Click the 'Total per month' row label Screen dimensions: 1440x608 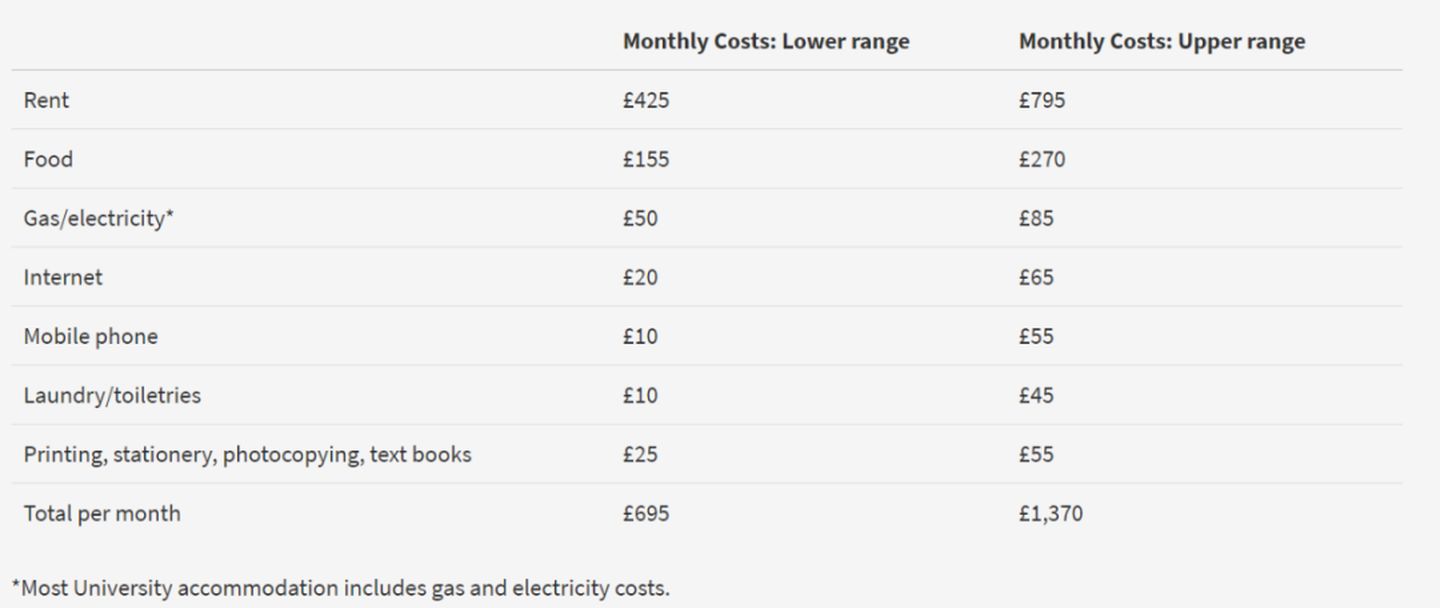[102, 513]
